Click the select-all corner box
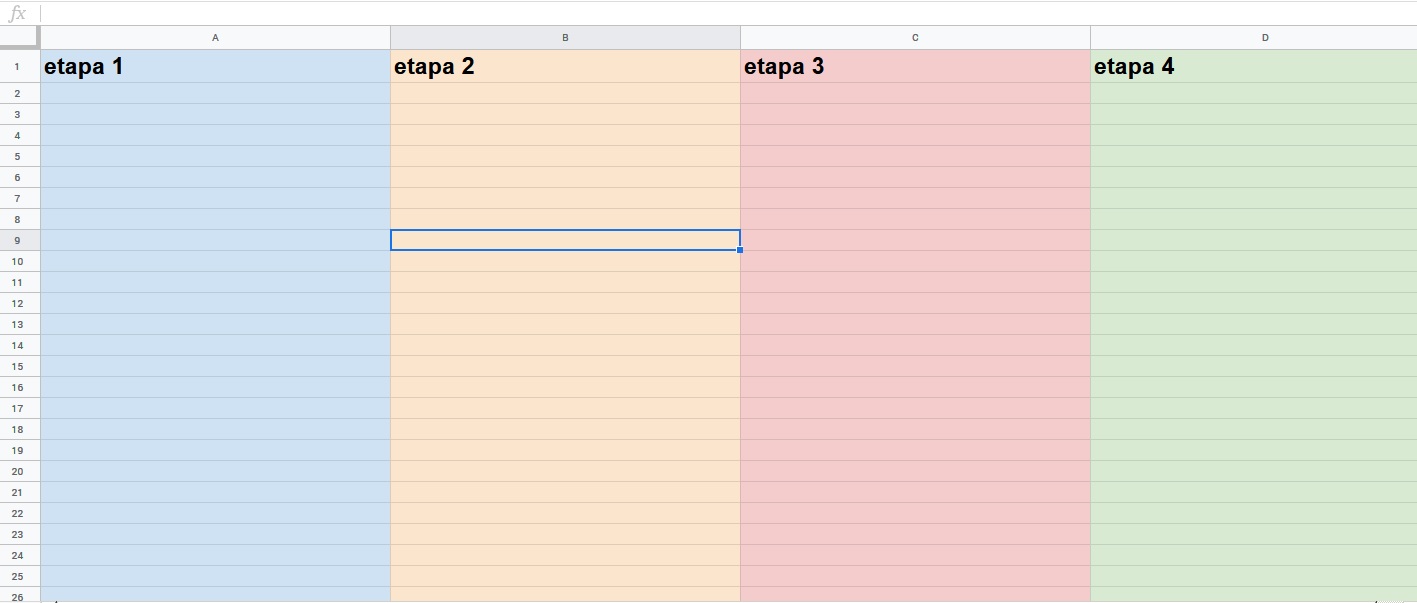The image size is (1417, 603). pos(19,38)
